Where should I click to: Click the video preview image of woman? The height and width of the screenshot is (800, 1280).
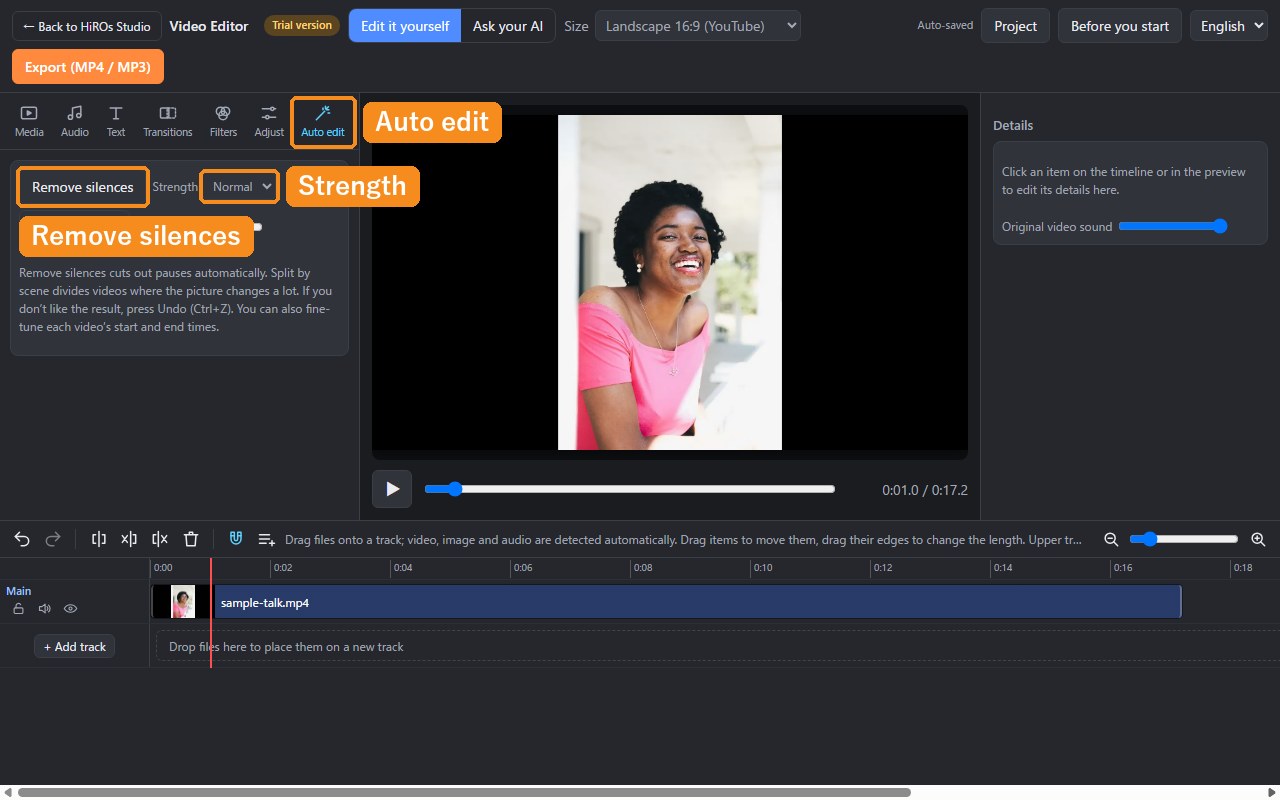click(x=670, y=282)
